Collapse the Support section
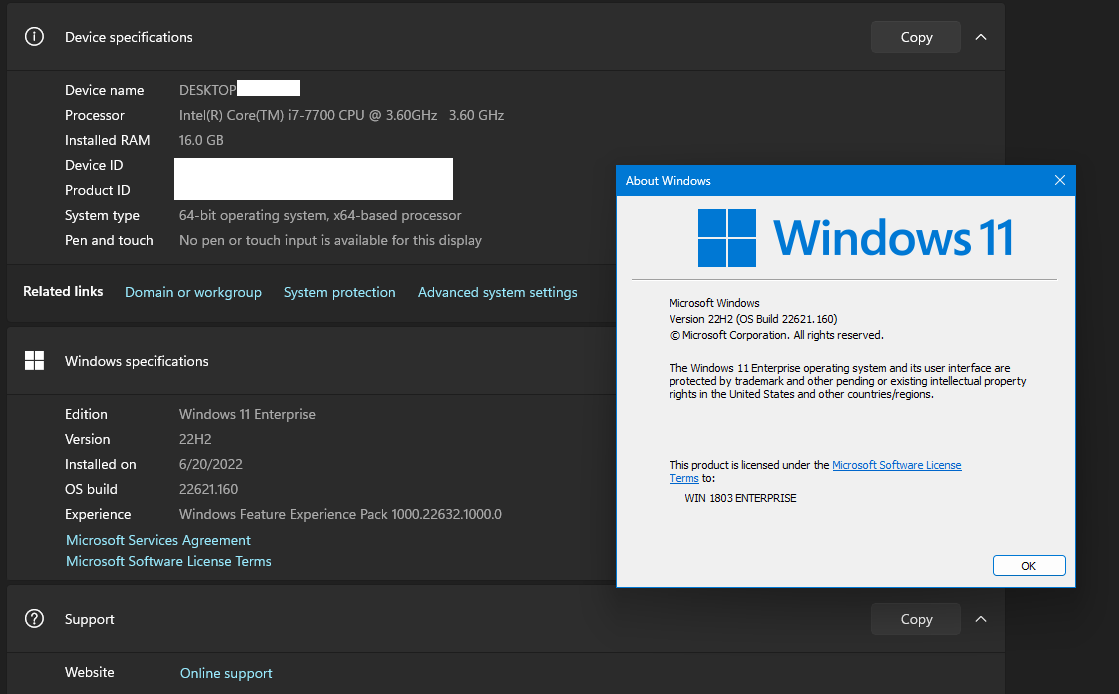This screenshot has width=1119, height=694. pyautogui.click(x=981, y=619)
